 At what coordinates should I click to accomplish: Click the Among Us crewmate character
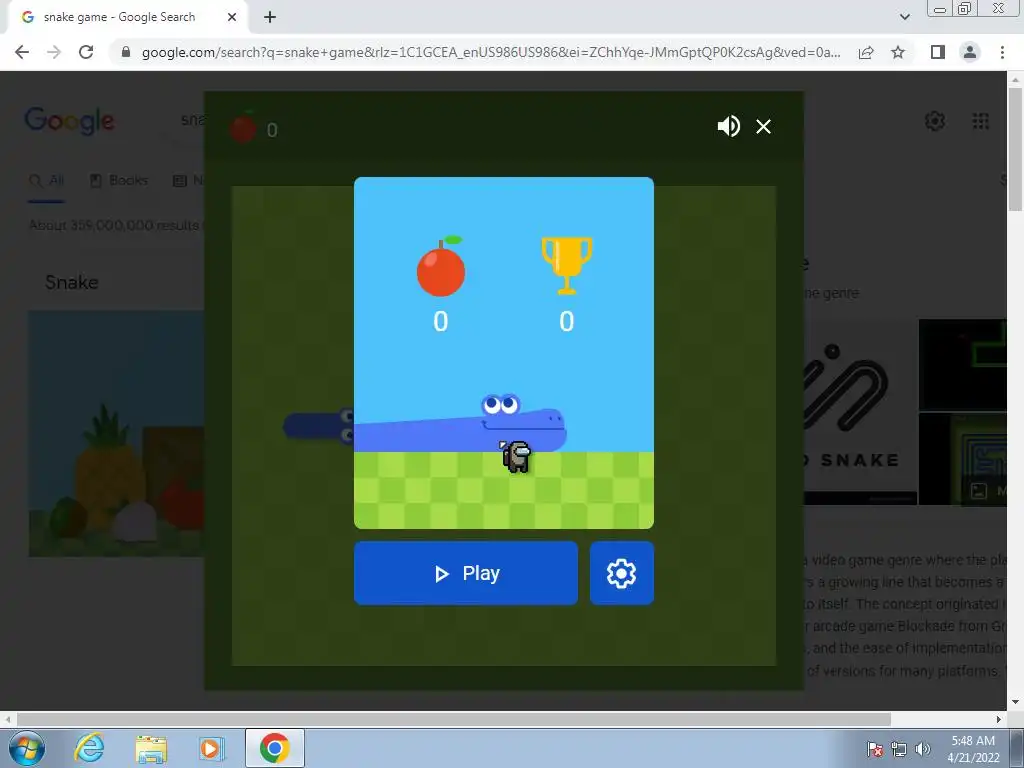[x=516, y=456]
